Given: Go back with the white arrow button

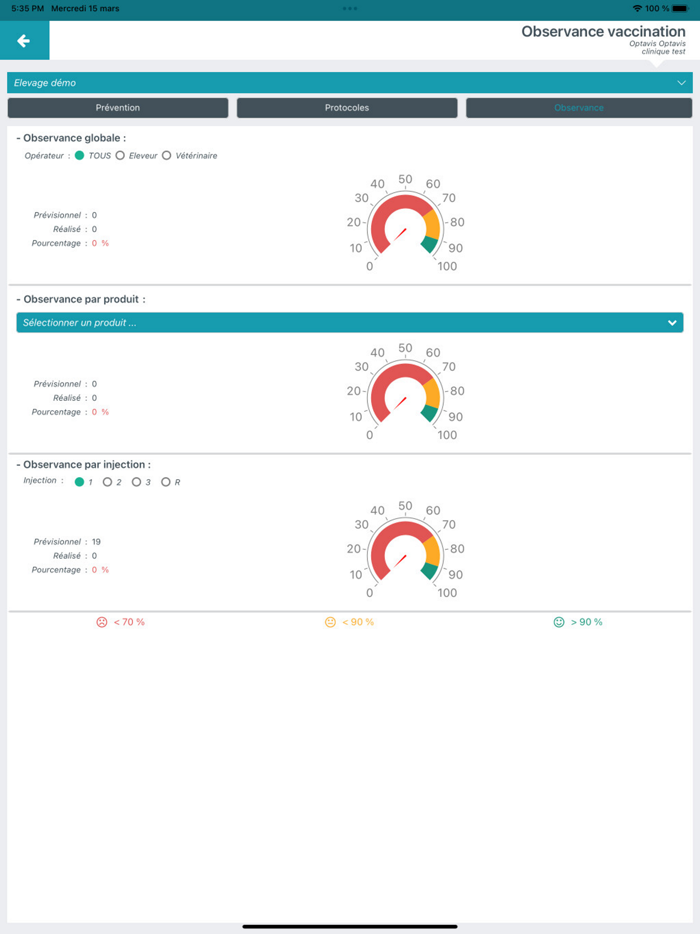Looking at the screenshot, I should click(24, 41).
